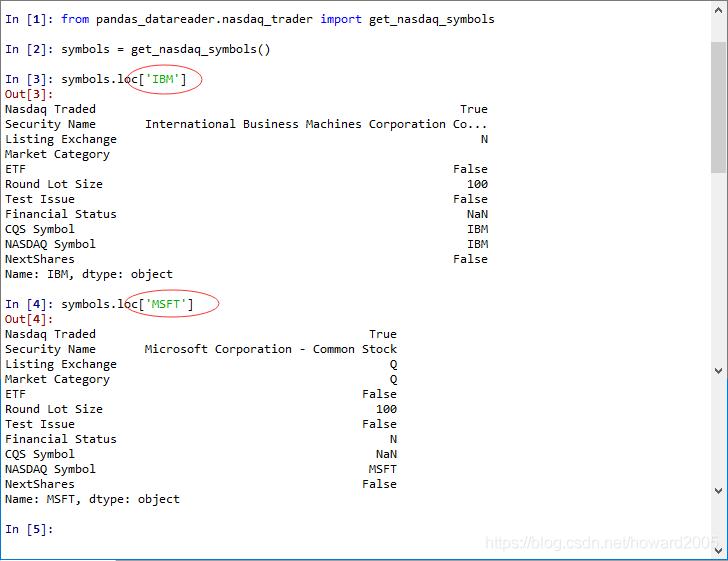Image resolution: width=728 pixels, height=561 pixels.
Task: Click the 'Name: MSFT, dtype: object' line
Action: [92, 499]
